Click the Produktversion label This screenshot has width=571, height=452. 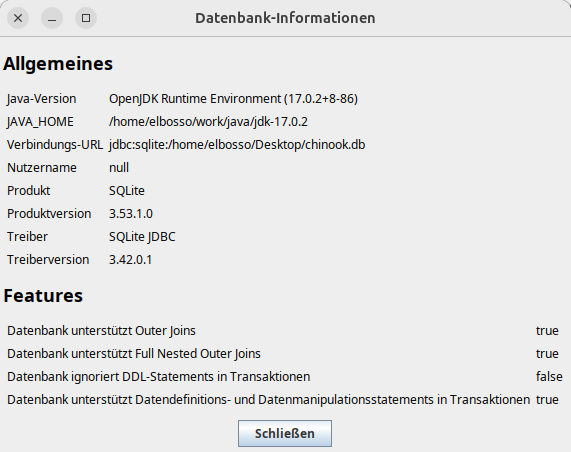click(x=49, y=213)
